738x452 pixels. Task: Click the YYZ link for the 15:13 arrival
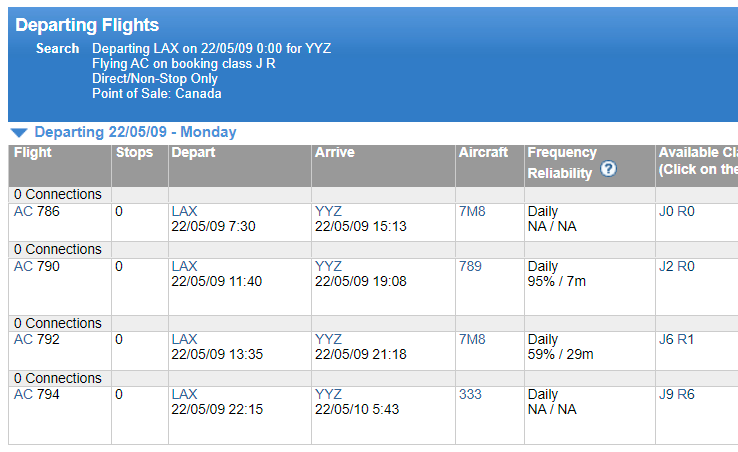pyautogui.click(x=328, y=212)
